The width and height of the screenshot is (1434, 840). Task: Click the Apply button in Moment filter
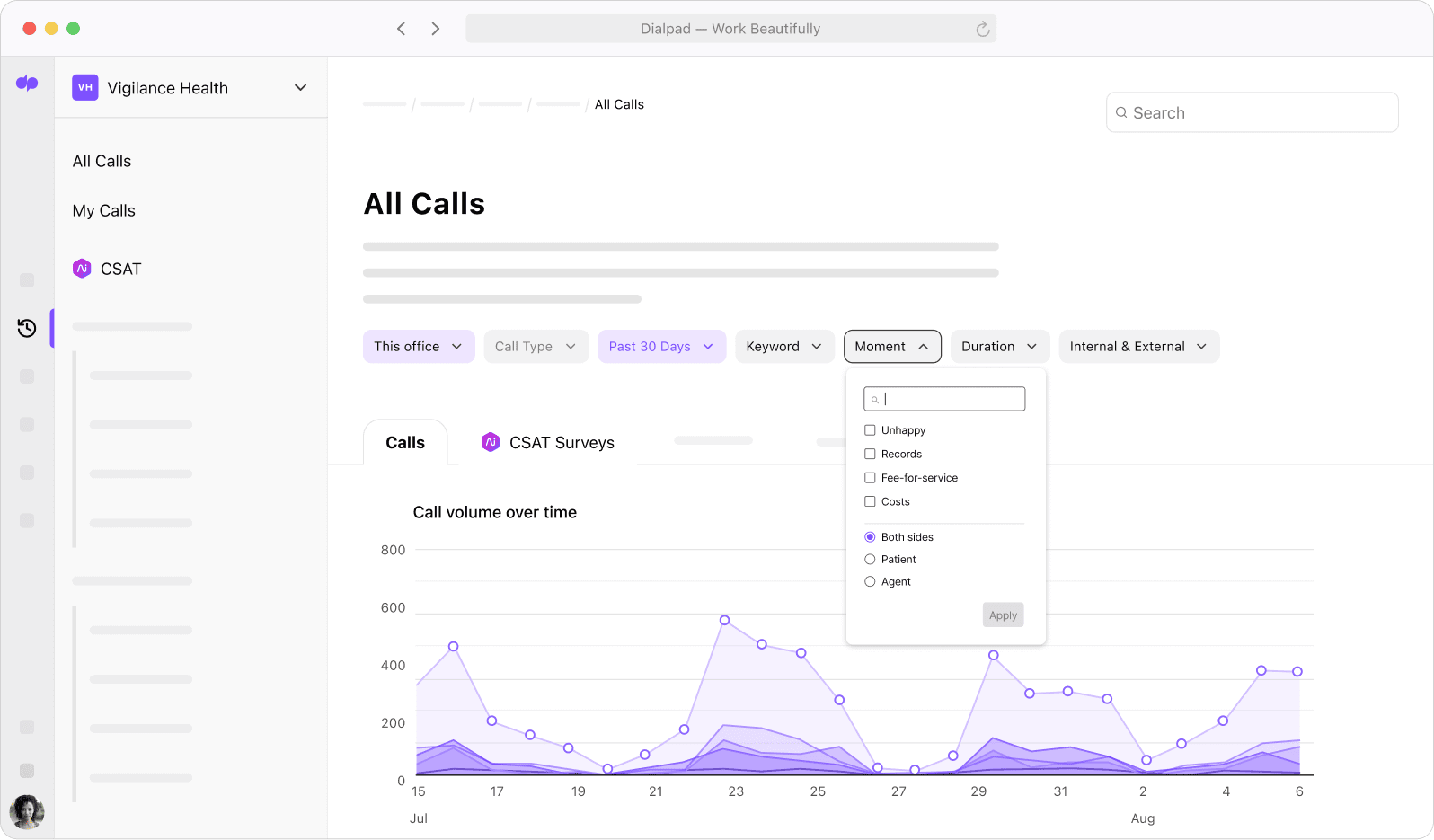click(1003, 615)
